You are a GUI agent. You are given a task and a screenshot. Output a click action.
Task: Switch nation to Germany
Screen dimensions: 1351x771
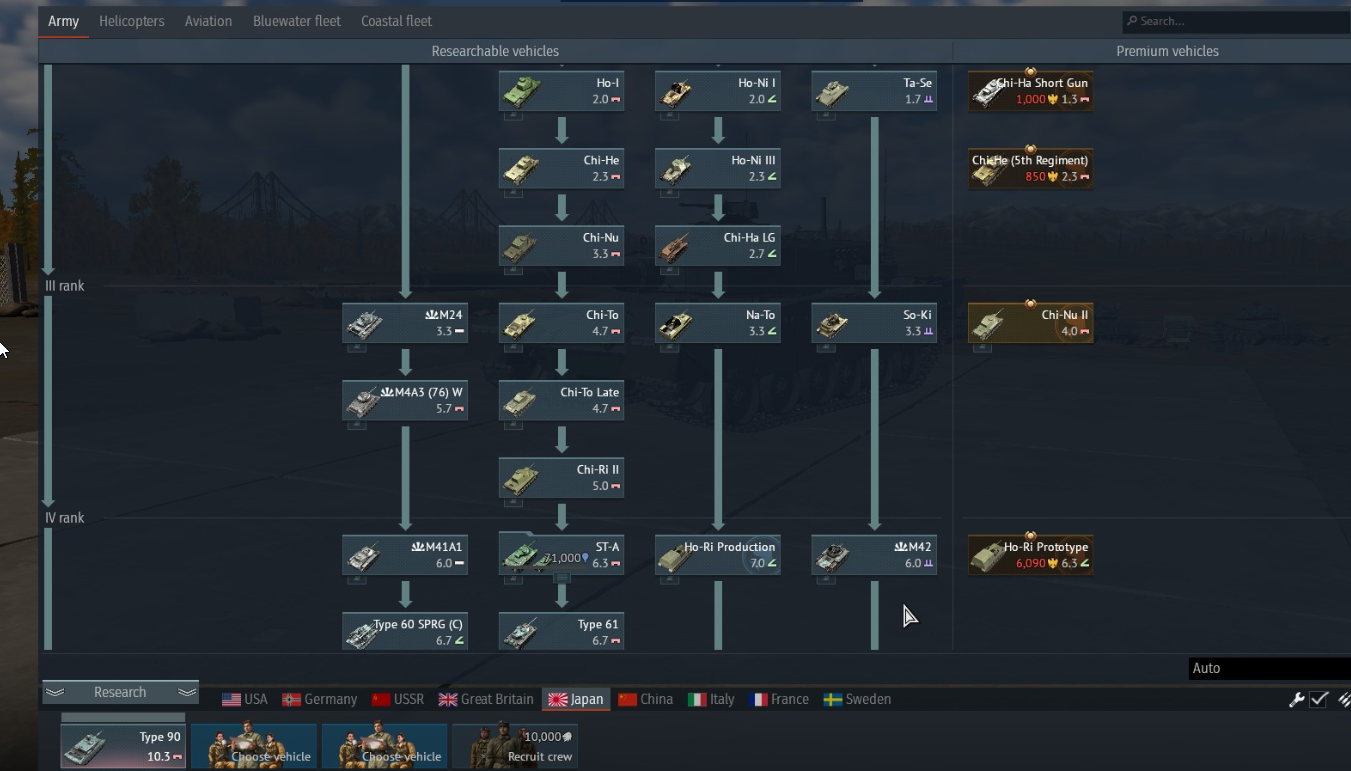[319, 699]
